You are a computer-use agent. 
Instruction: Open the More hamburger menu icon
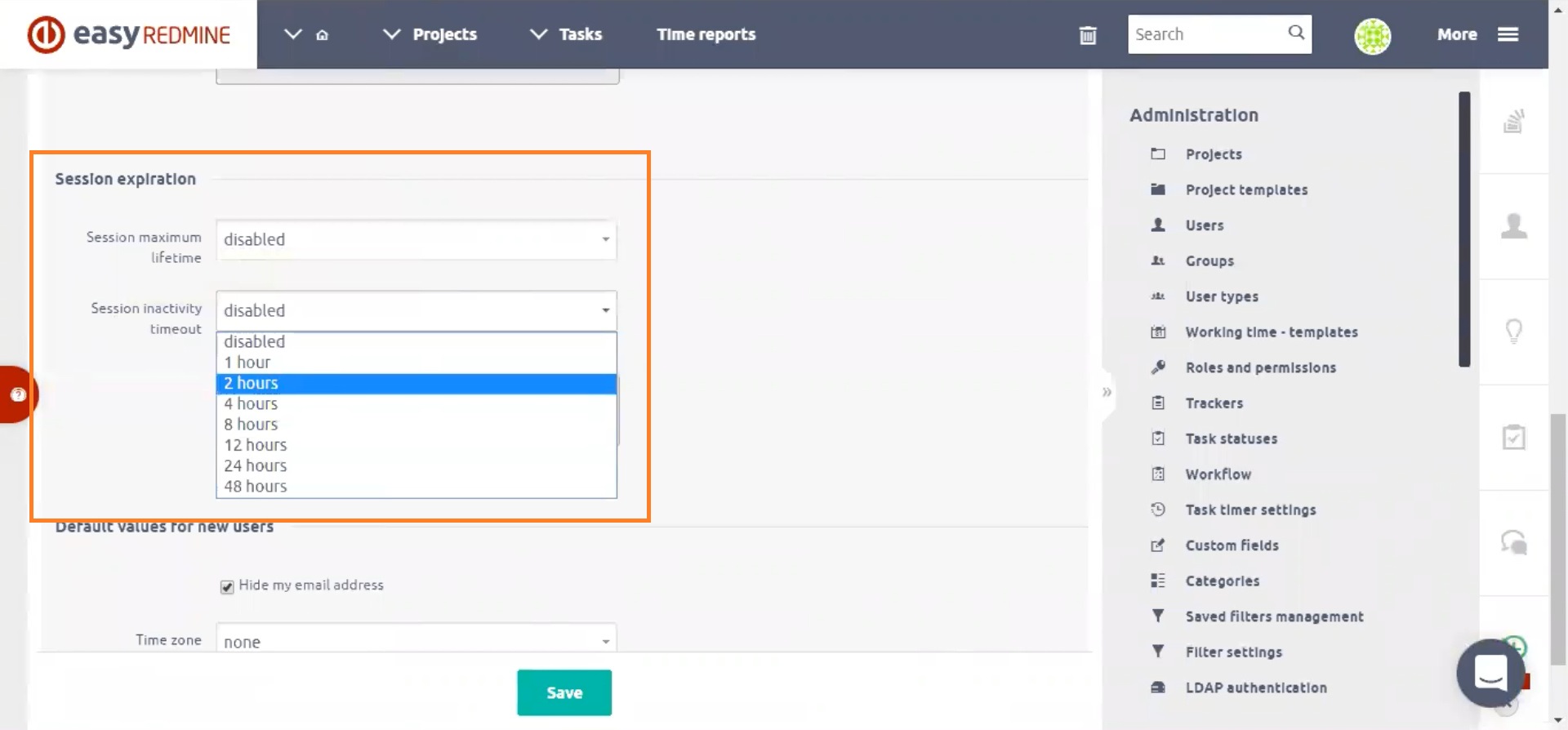[1508, 34]
